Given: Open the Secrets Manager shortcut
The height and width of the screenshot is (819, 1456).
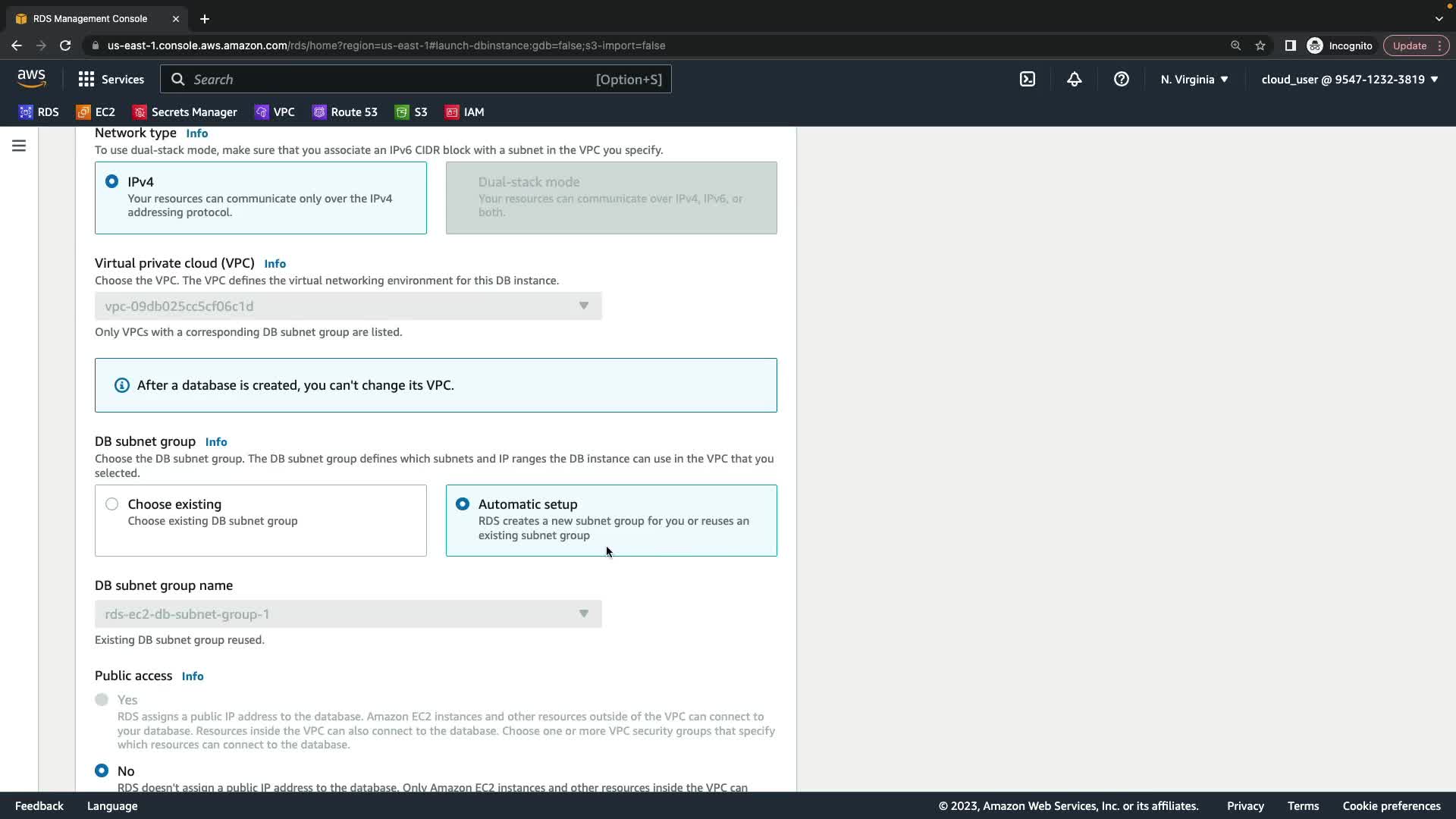Looking at the screenshot, I should coord(185,112).
